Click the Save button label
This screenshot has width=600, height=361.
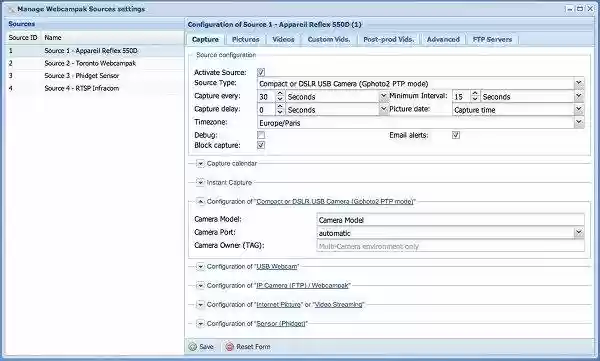click(206, 347)
